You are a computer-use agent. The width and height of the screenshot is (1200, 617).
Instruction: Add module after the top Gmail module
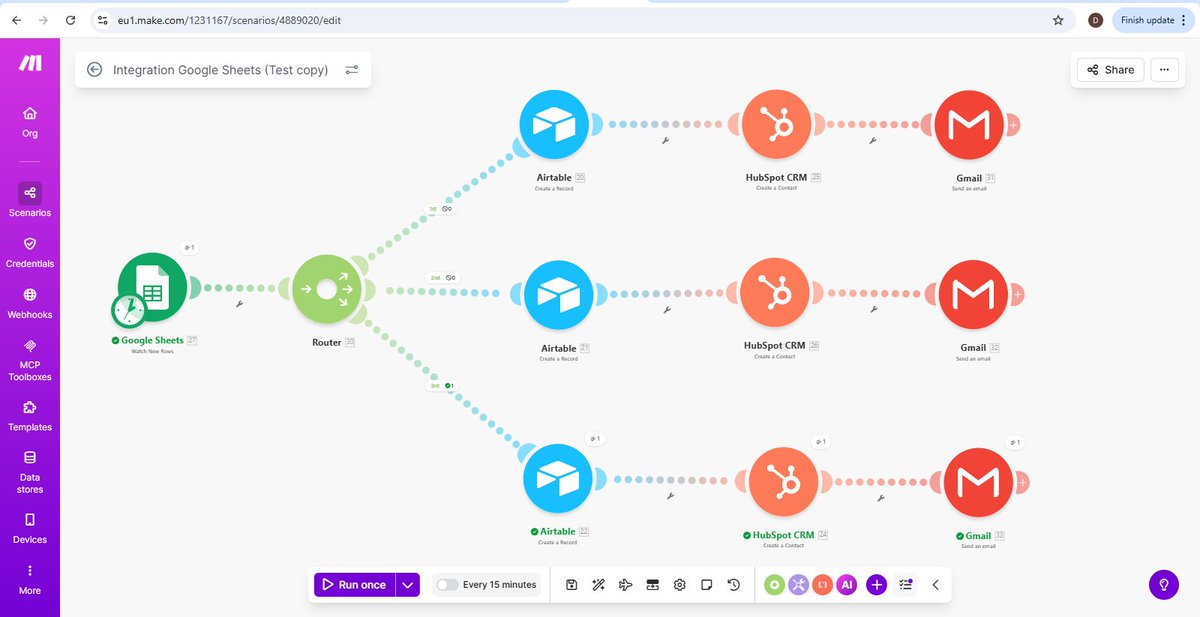[x=1013, y=125]
